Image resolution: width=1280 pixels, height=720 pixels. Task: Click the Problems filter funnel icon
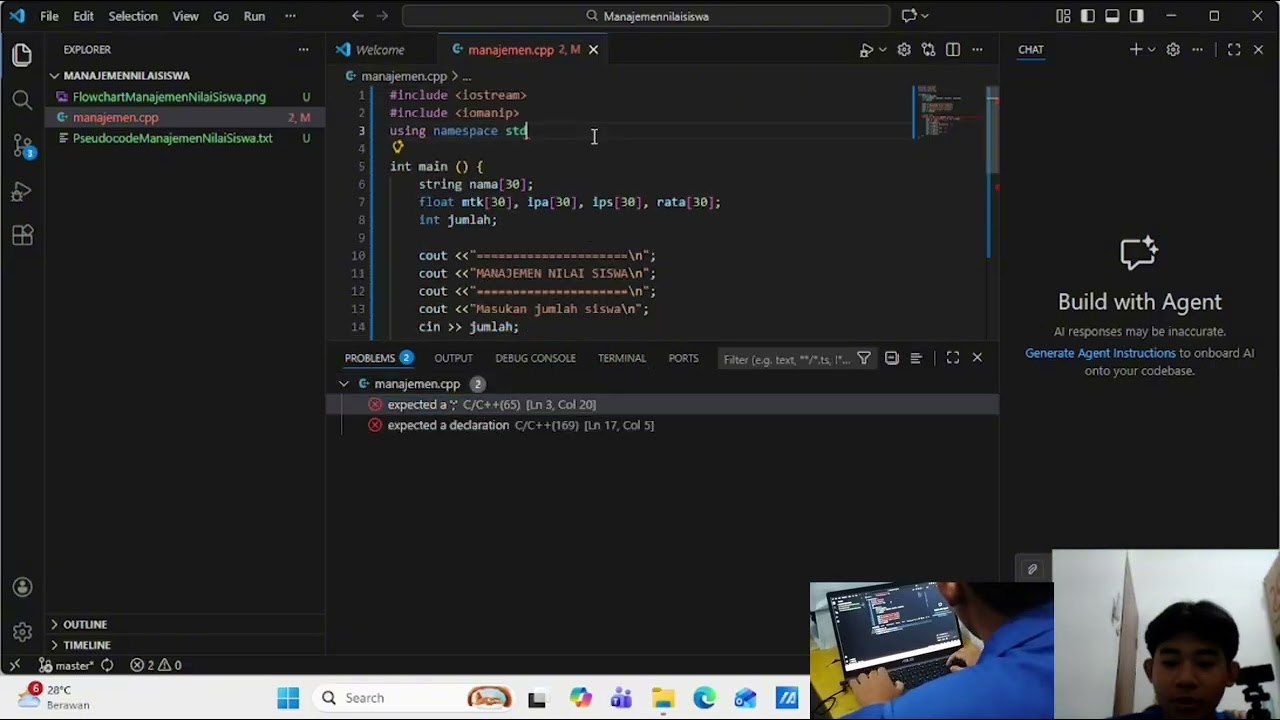pyautogui.click(x=864, y=358)
